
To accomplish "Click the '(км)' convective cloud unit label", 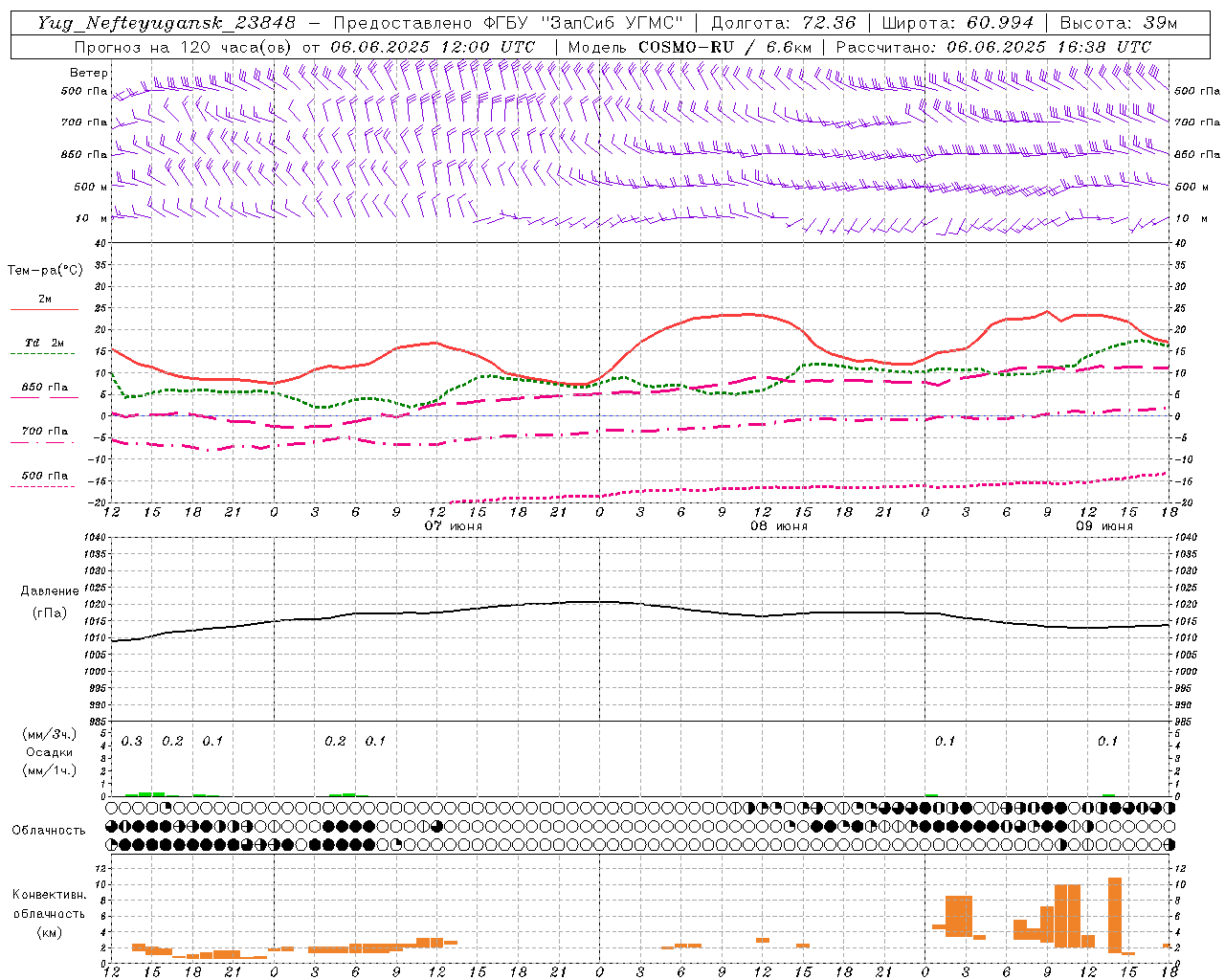I will pyautogui.click(x=50, y=932).
